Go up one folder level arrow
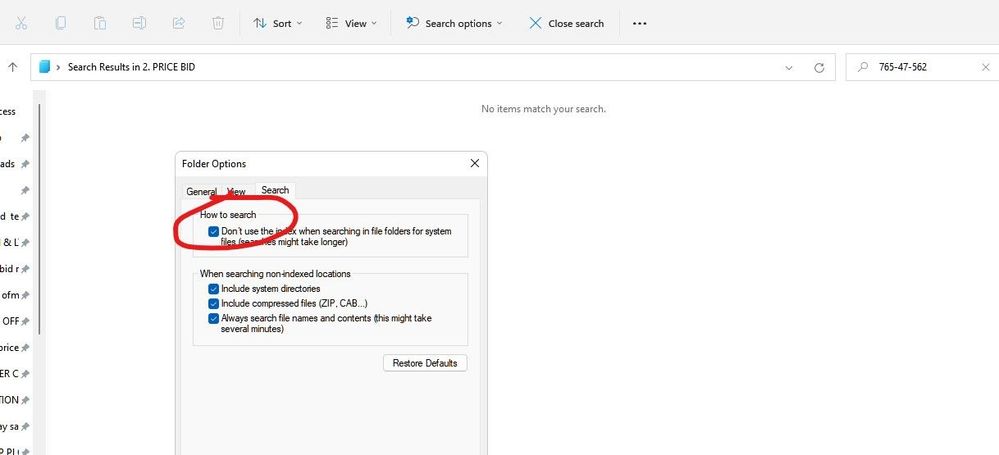 point(13,67)
